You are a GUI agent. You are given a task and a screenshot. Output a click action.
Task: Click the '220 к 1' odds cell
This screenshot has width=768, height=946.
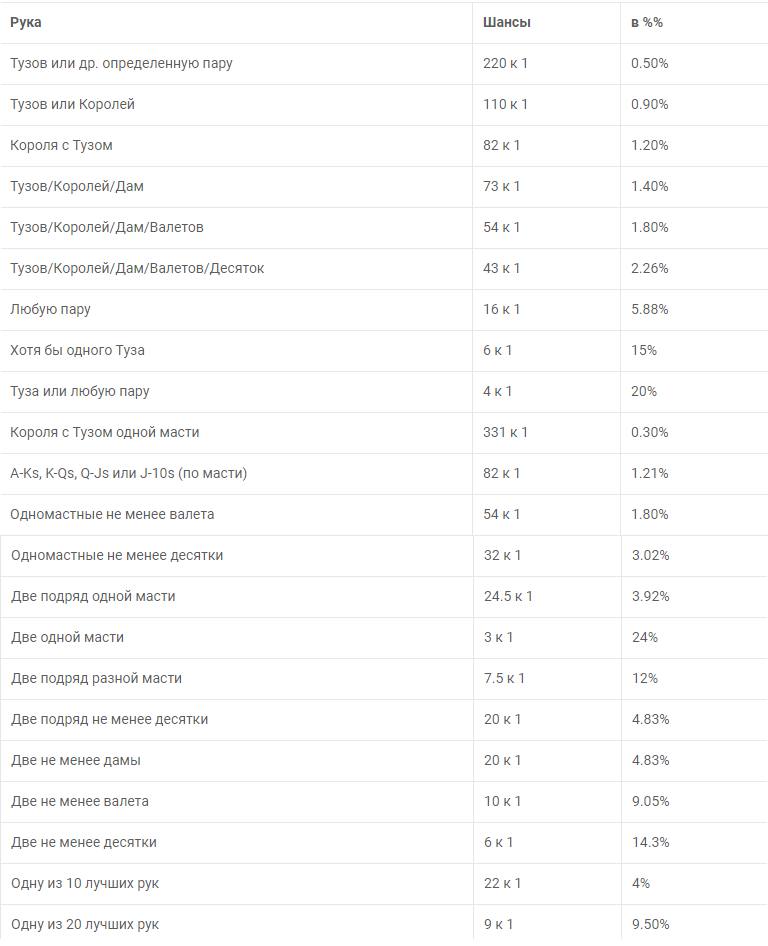click(505, 63)
